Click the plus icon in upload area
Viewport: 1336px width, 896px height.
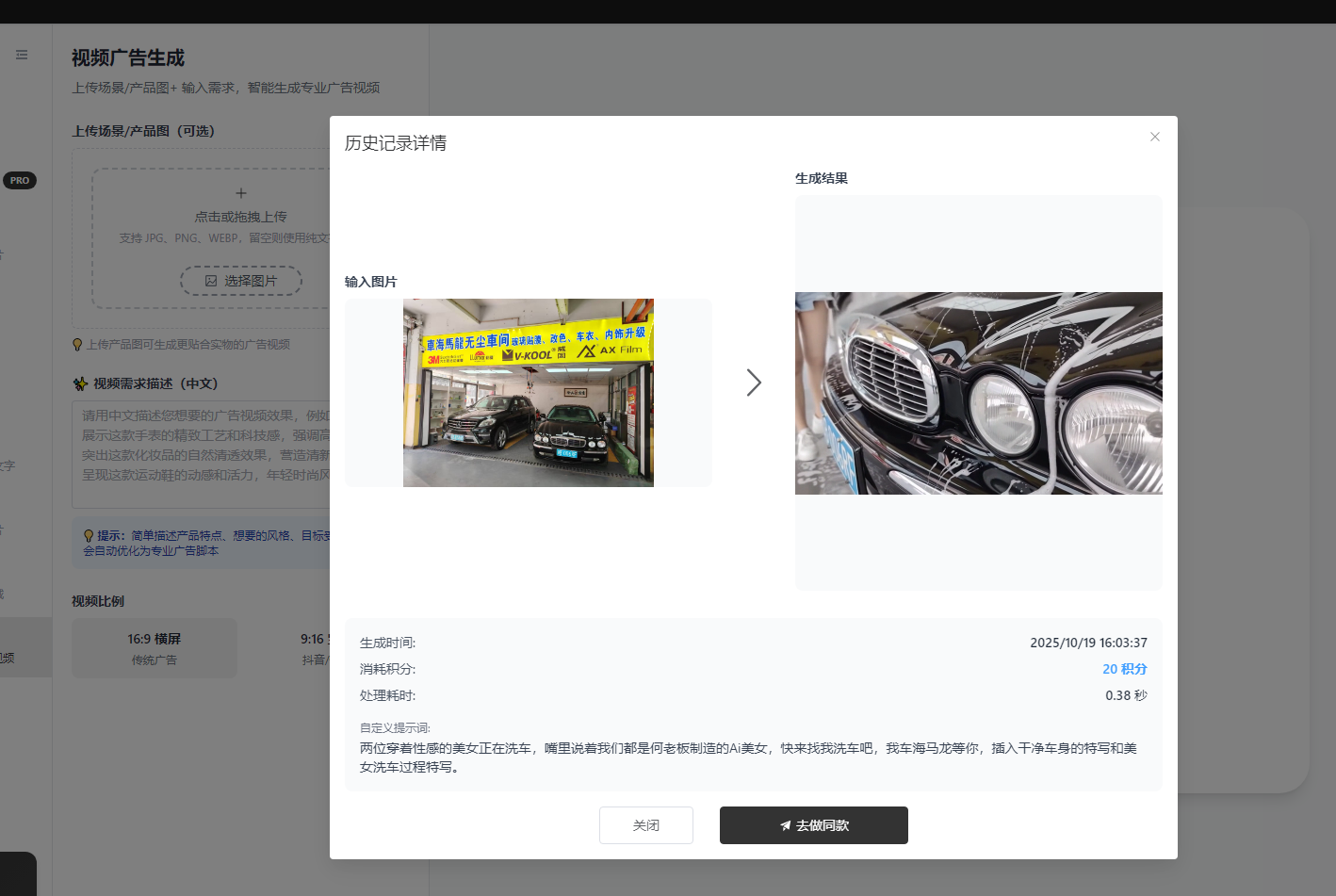[x=241, y=193]
